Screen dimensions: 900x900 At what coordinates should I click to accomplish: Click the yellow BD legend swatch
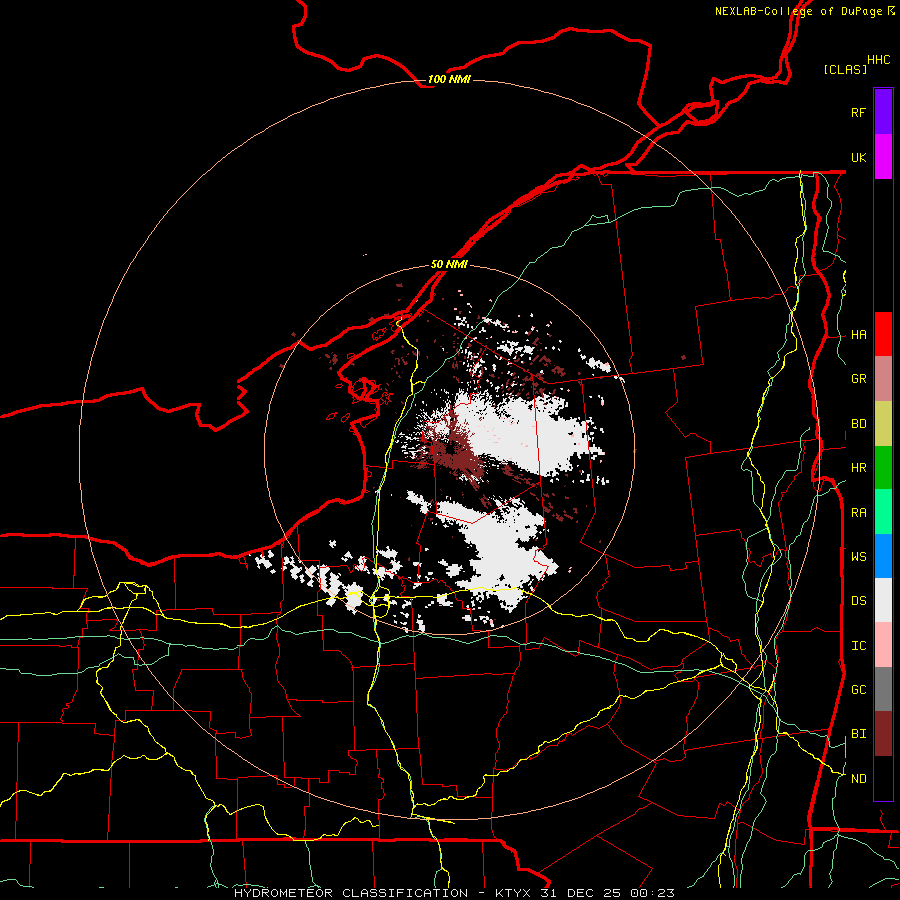click(x=883, y=423)
